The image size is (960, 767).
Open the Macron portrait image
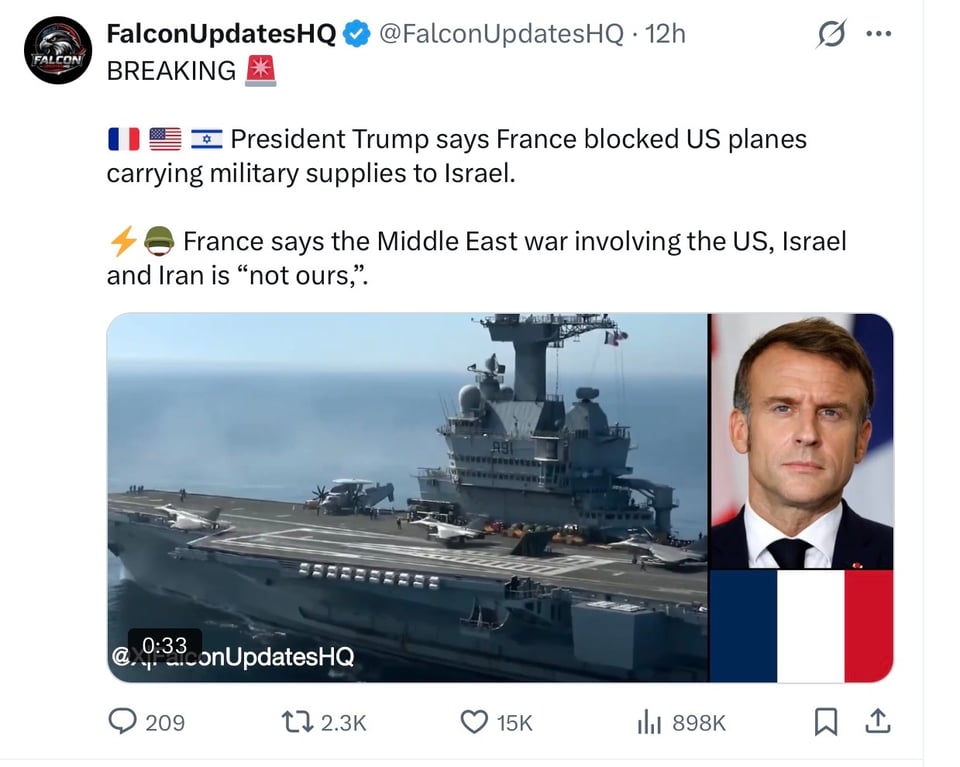[x=800, y=440]
